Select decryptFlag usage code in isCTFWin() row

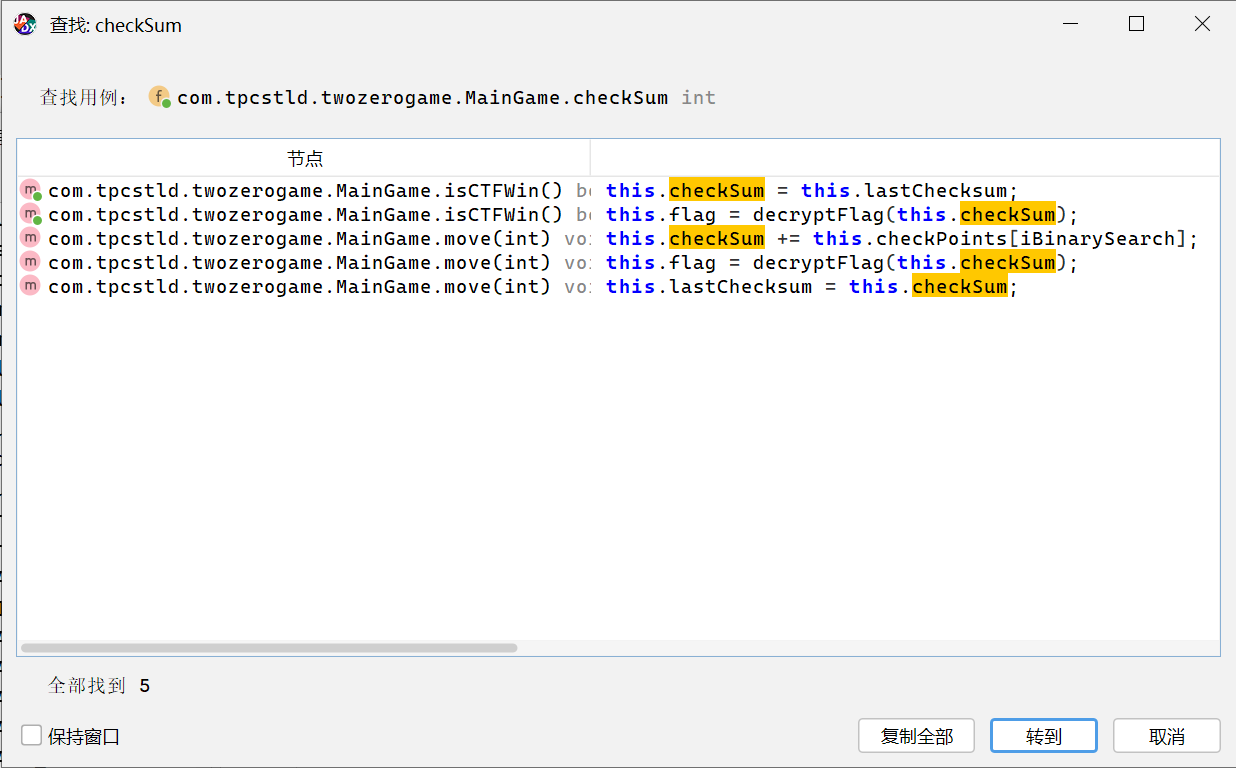point(842,215)
